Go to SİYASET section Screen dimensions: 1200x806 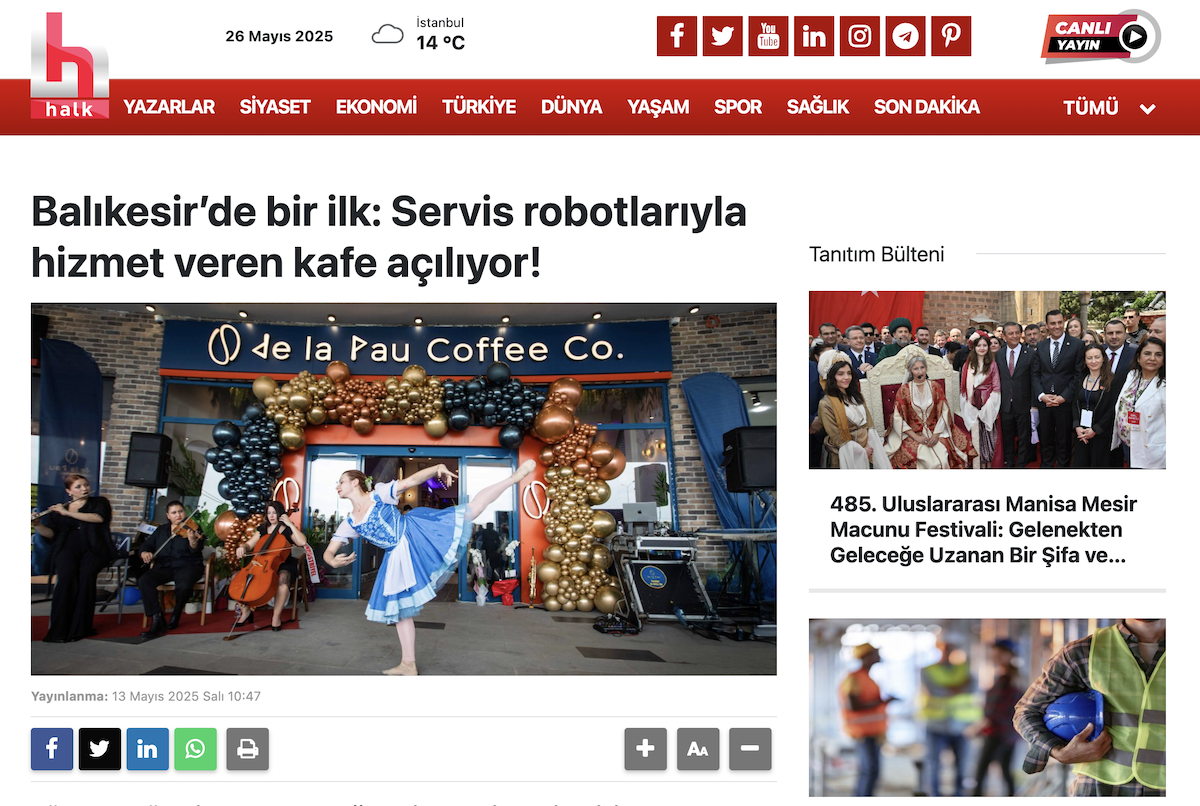point(275,107)
